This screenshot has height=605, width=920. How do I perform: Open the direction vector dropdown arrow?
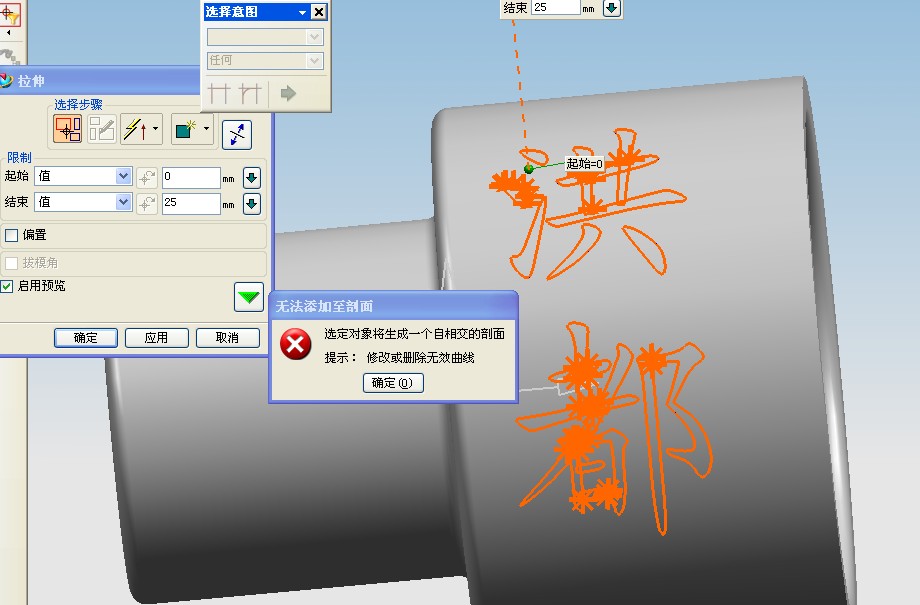[155, 129]
